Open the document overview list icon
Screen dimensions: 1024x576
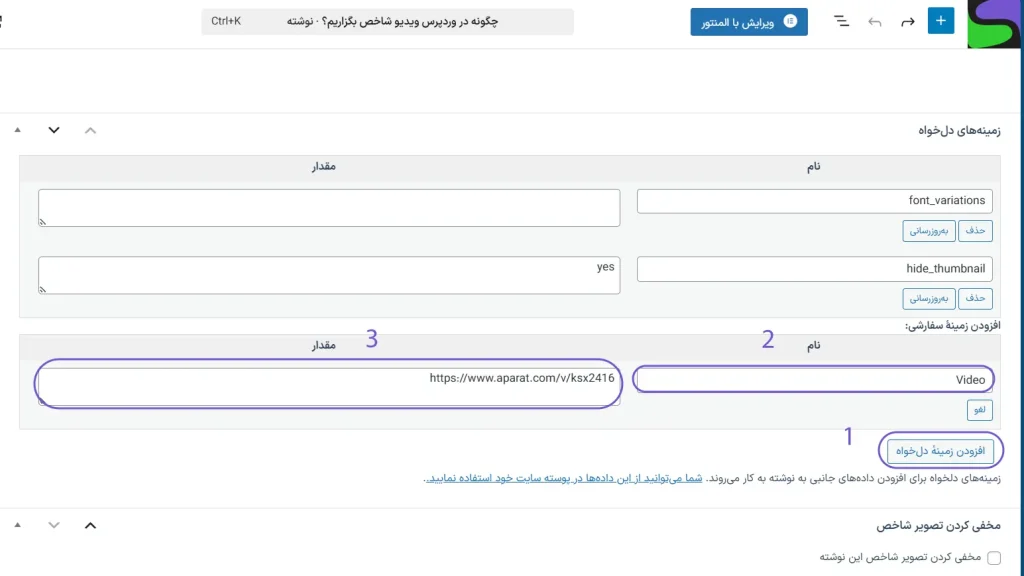pos(841,22)
